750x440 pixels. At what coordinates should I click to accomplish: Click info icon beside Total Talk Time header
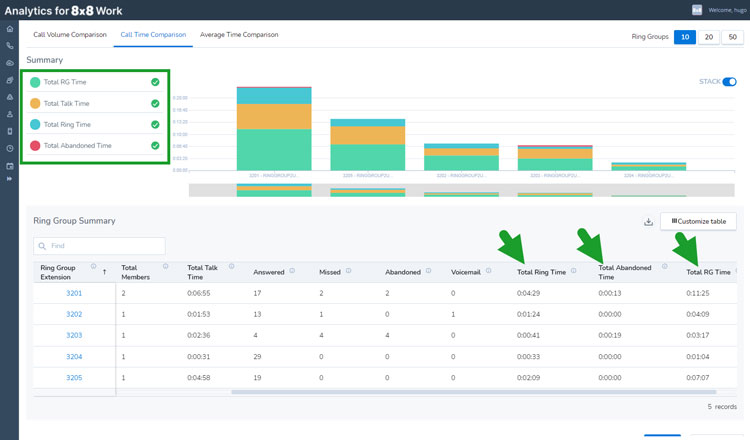coord(231,267)
